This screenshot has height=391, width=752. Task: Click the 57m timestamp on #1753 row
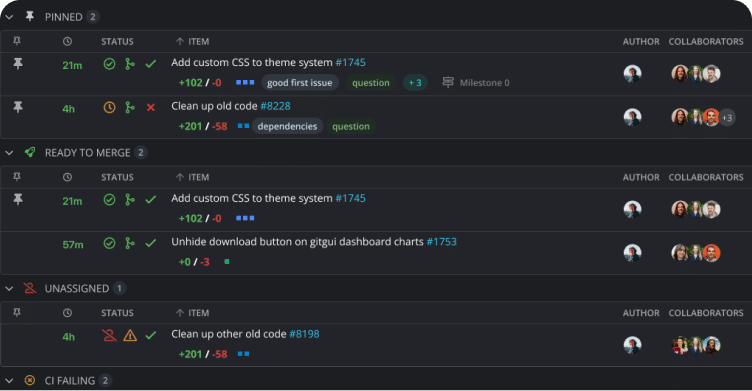pyautogui.click(x=73, y=245)
